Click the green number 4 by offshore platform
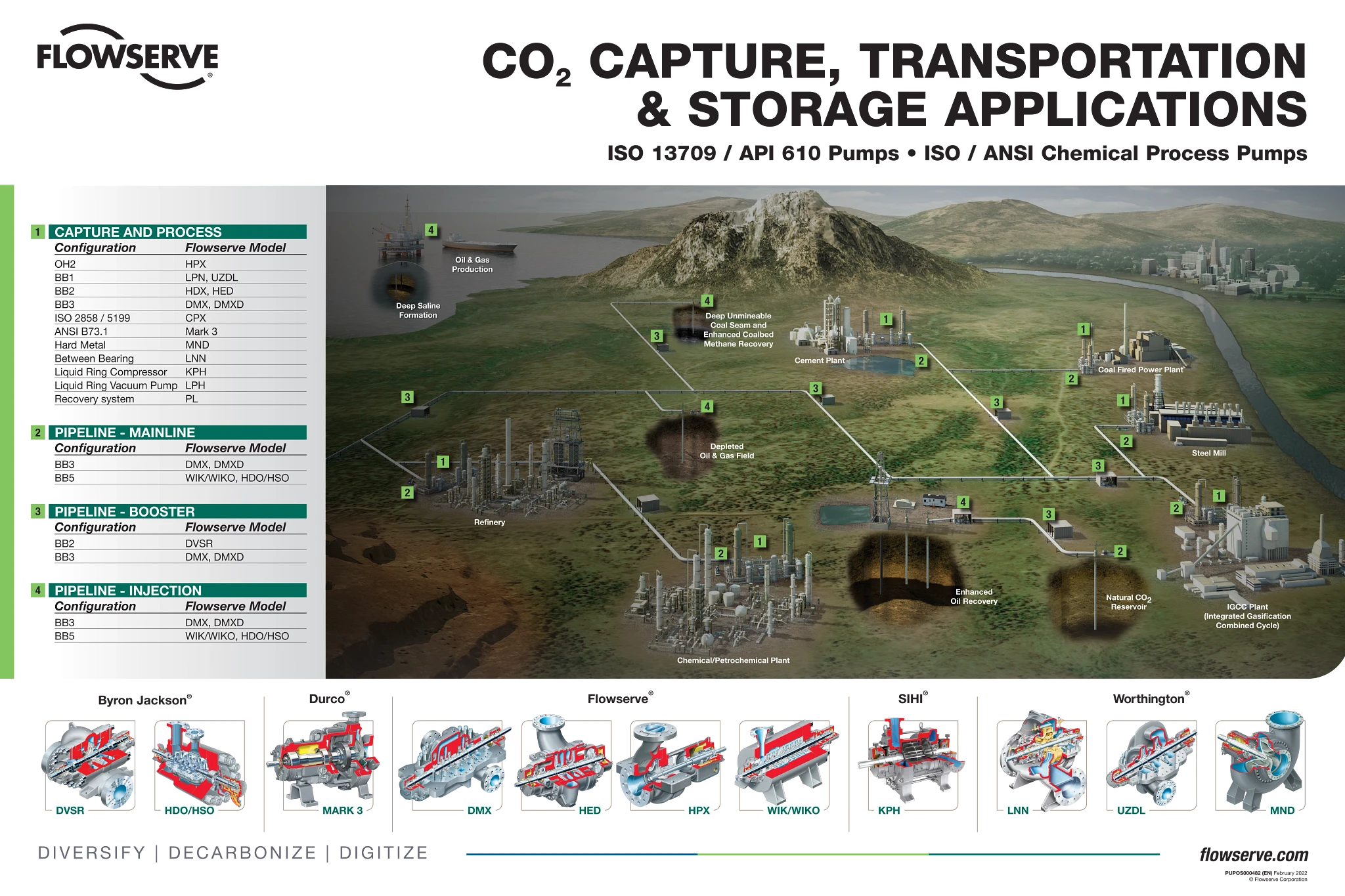Screen dimensions: 1345x896 [x=431, y=230]
